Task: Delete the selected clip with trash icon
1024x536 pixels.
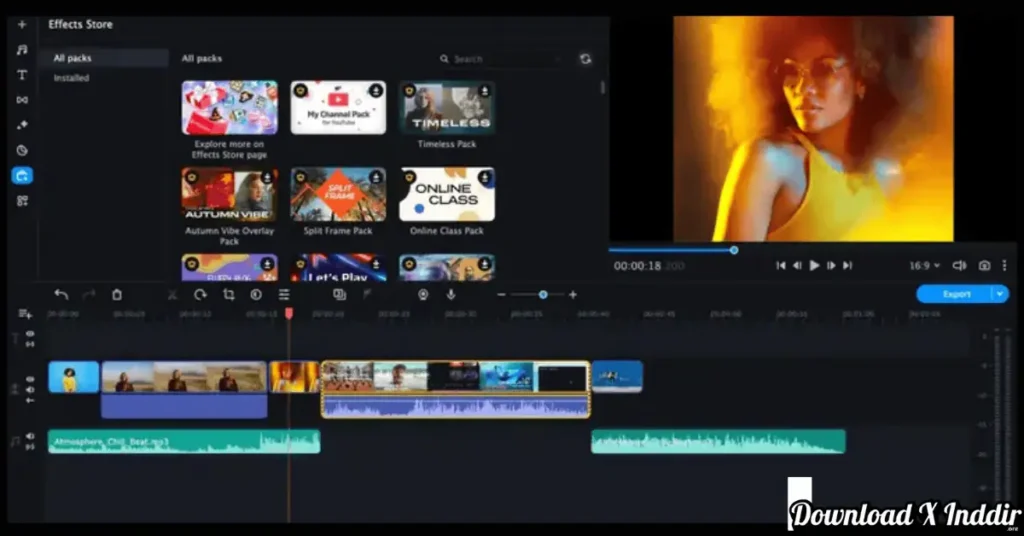Action: pyautogui.click(x=117, y=294)
